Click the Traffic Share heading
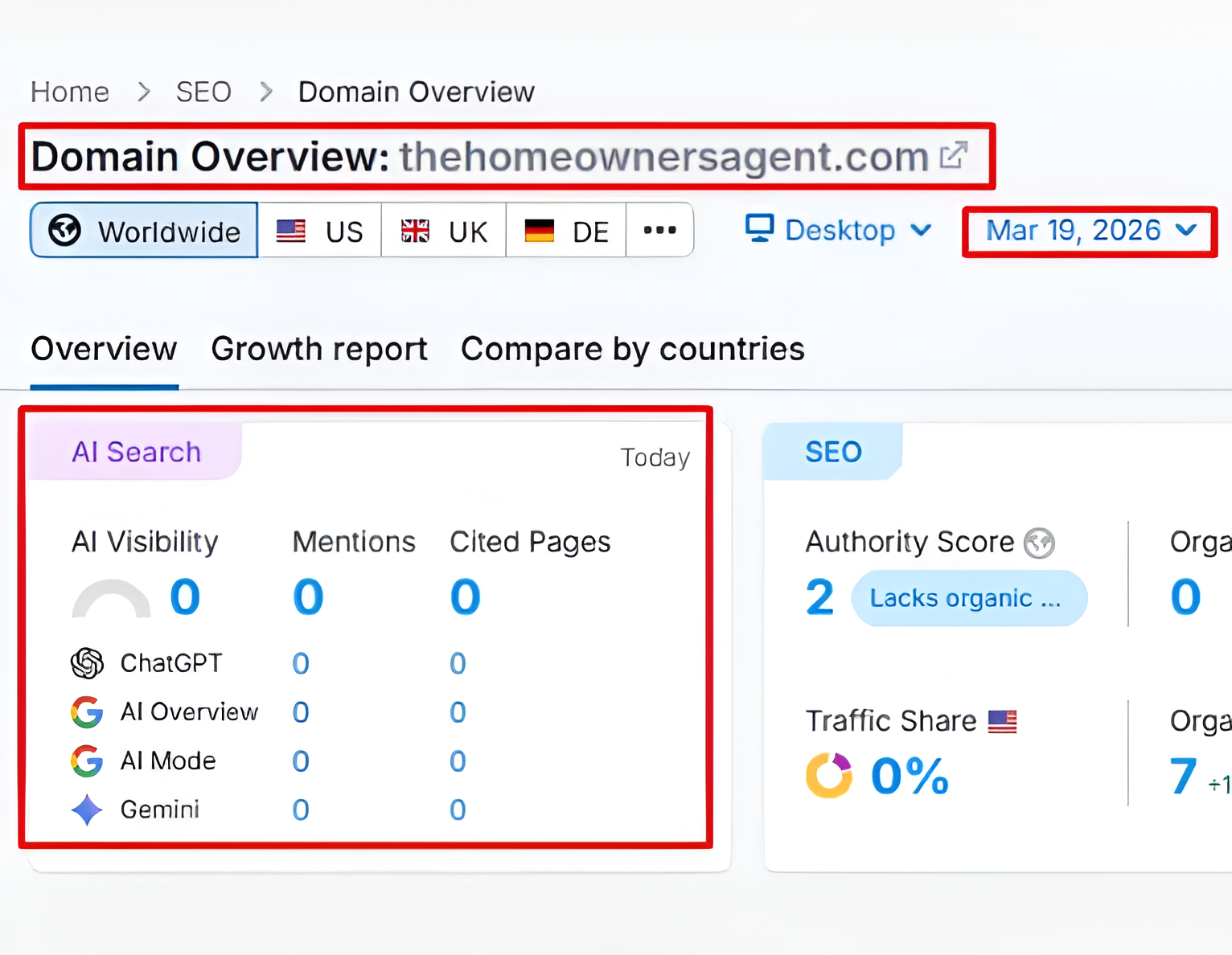This screenshot has height=955, width=1232. (x=891, y=721)
